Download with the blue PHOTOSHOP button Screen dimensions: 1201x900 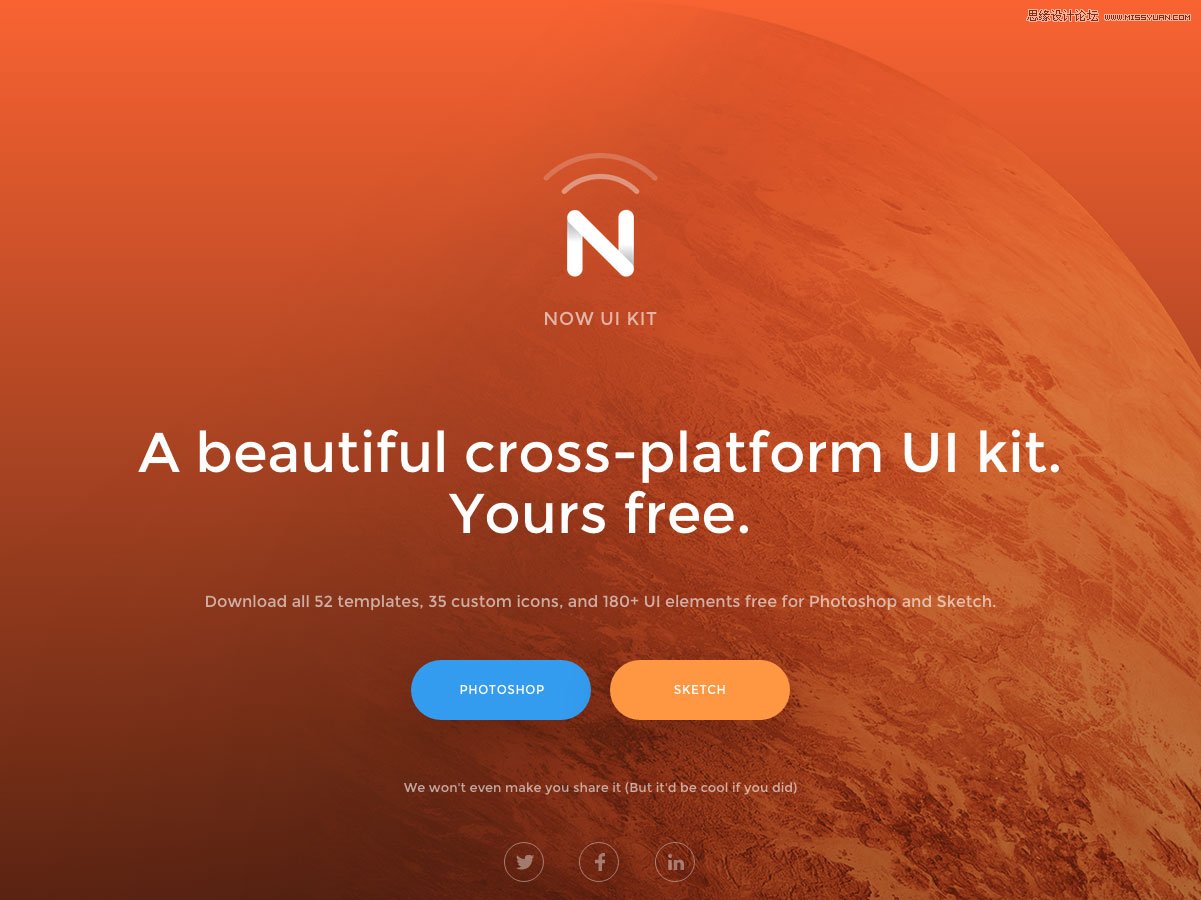coord(501,690)
